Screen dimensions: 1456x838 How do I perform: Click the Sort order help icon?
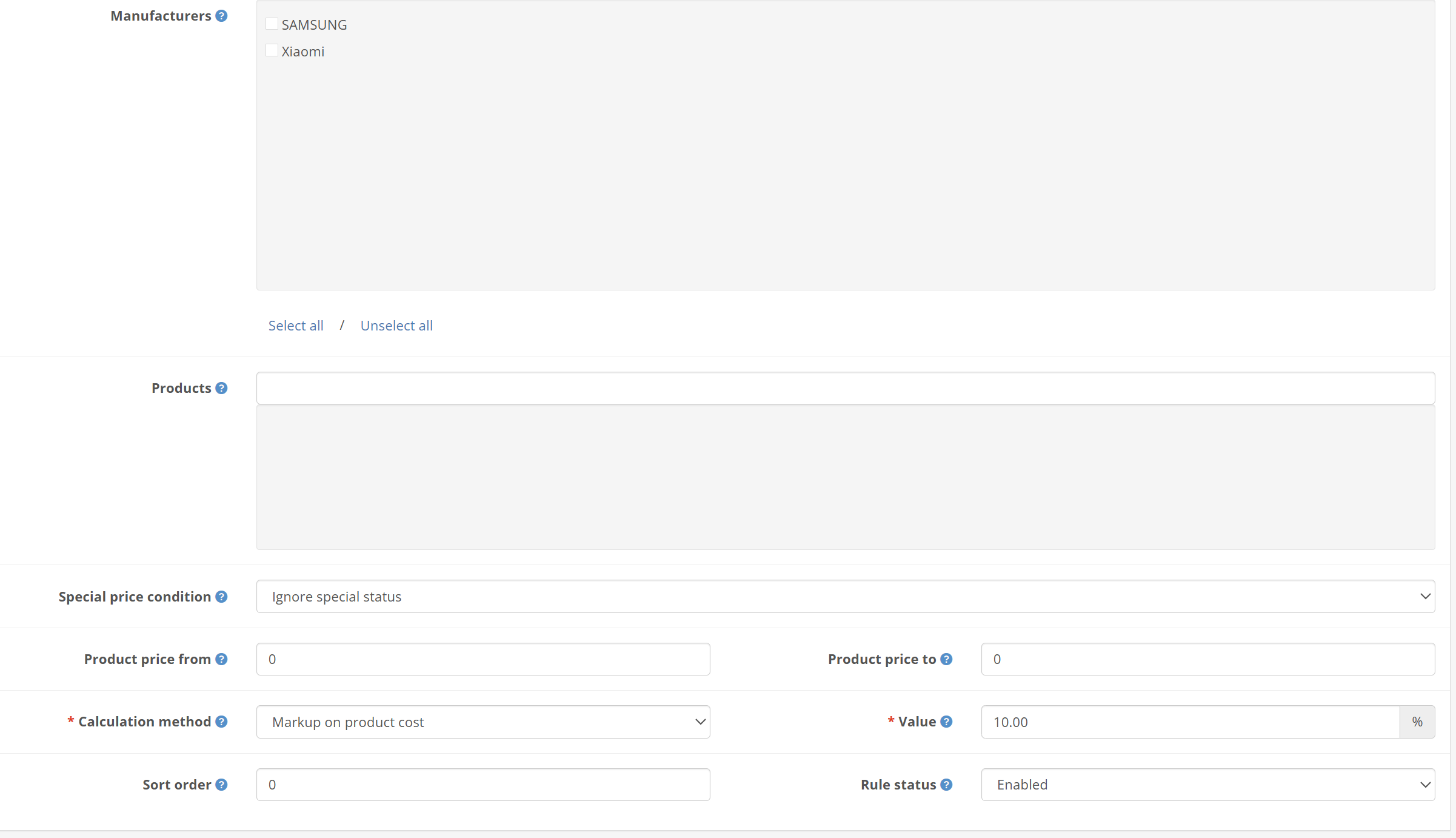(x=221, y=785)
